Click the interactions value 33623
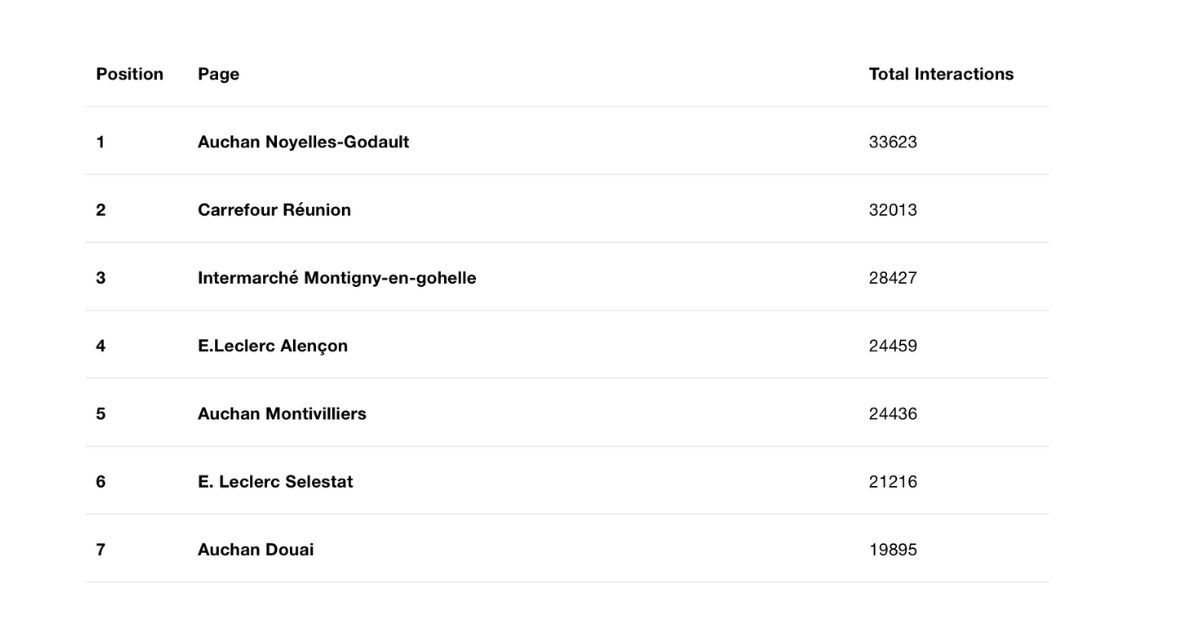 893,142
